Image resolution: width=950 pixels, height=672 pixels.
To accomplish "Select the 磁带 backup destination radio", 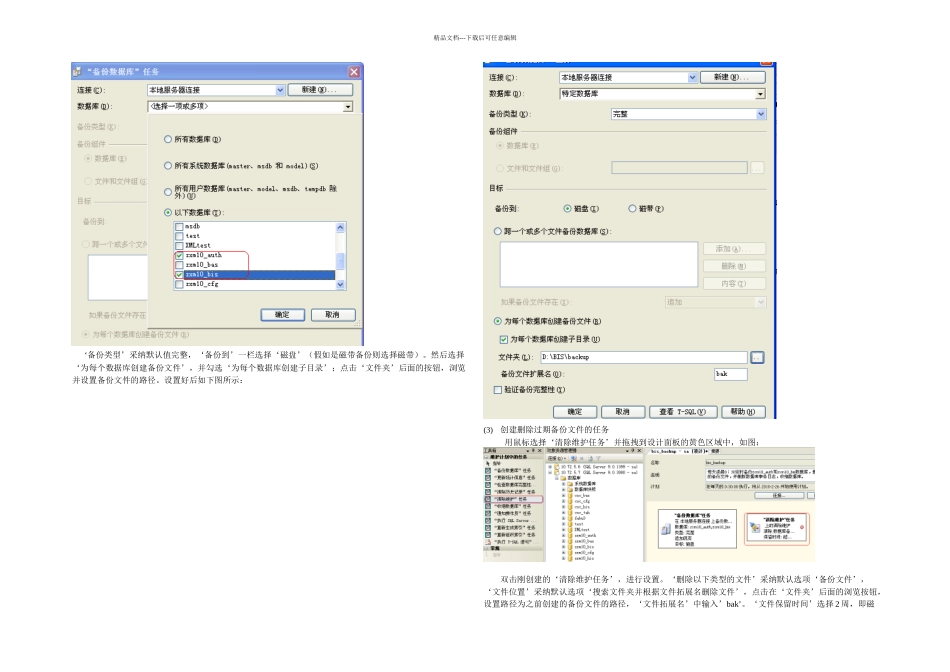I will point(633,208).
